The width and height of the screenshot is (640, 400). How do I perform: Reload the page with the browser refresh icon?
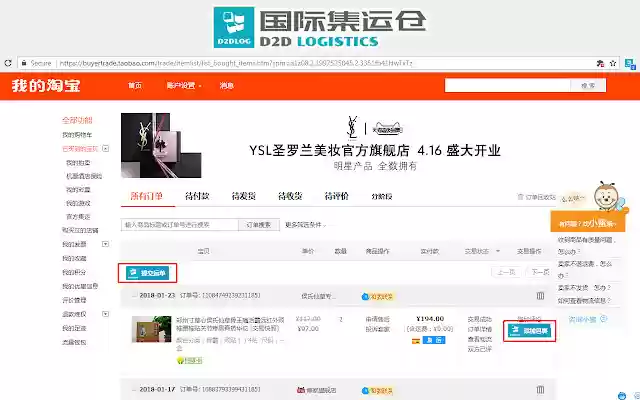coord(8,63)
